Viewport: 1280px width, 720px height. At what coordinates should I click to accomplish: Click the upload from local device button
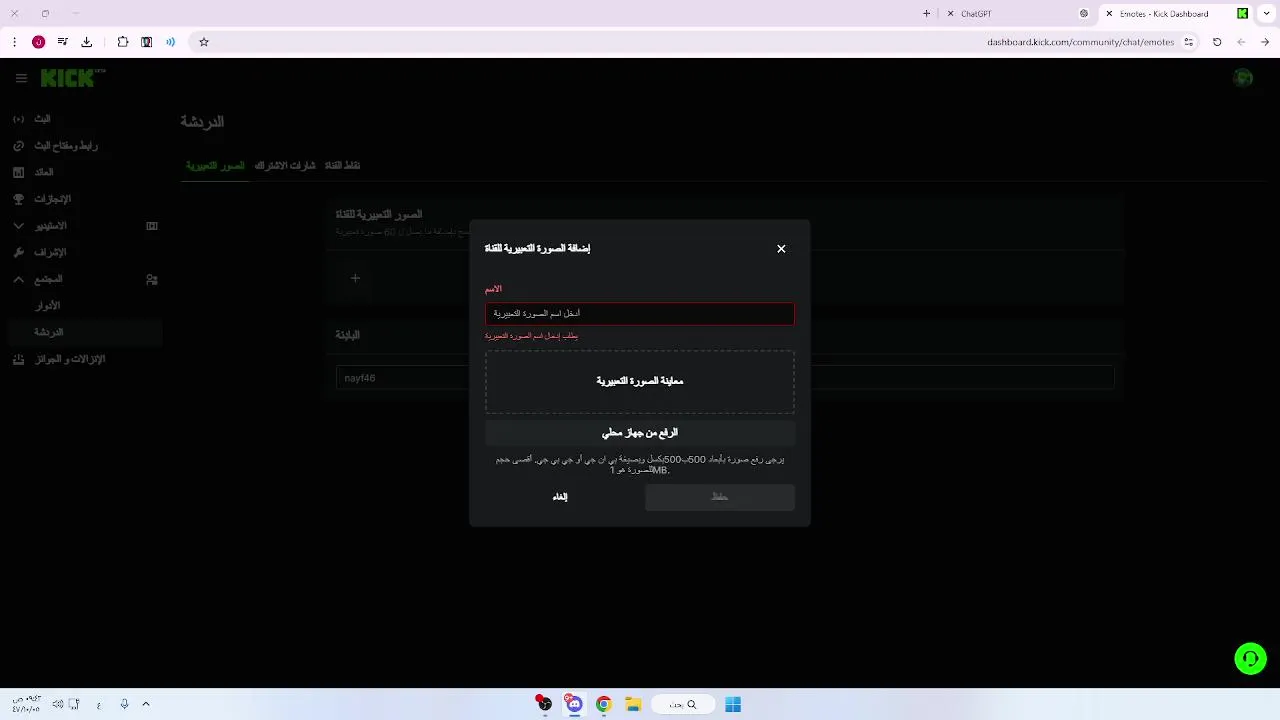640,433
